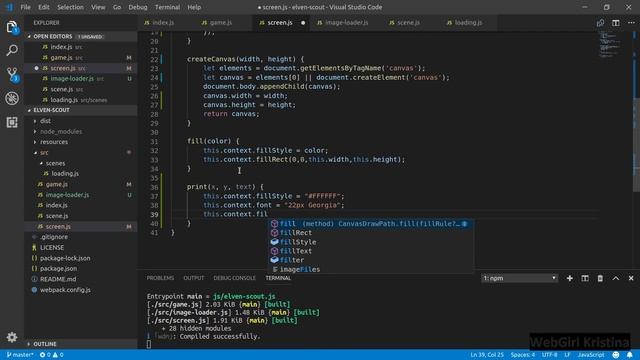Open the File menu
Image resolution: width=640 pixels, height=360 pixels.
point(25,7)
